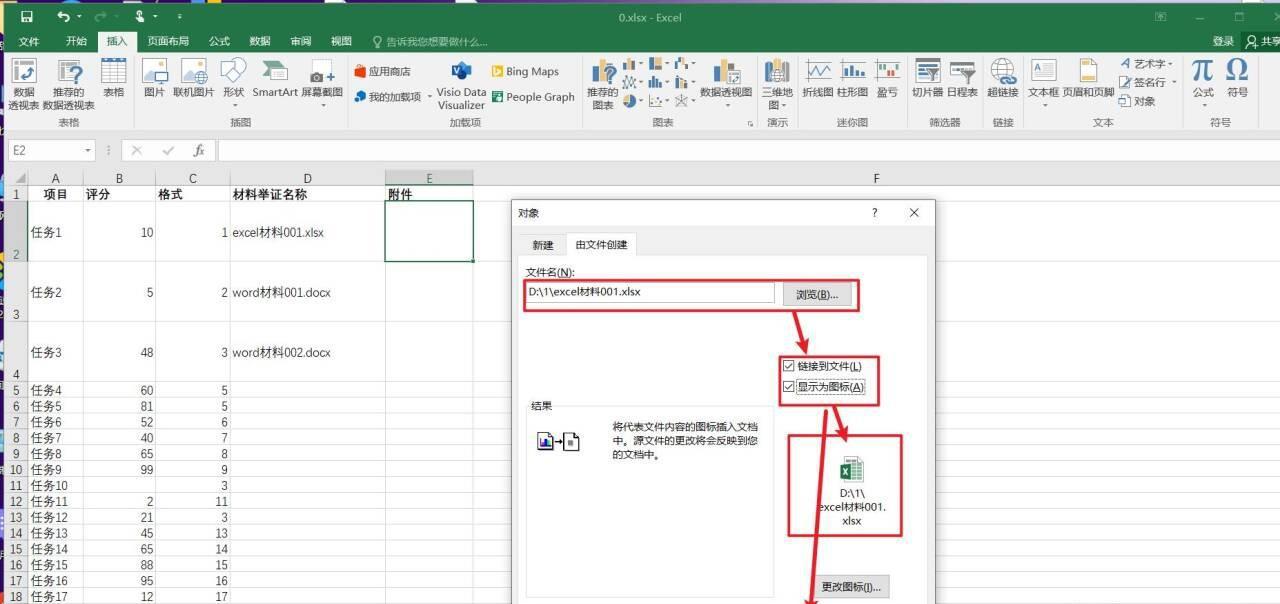The width and height of the screenshot is (1280, 604).
Task: Open the Name Box dropdown arrow
Action: [88, 150]
